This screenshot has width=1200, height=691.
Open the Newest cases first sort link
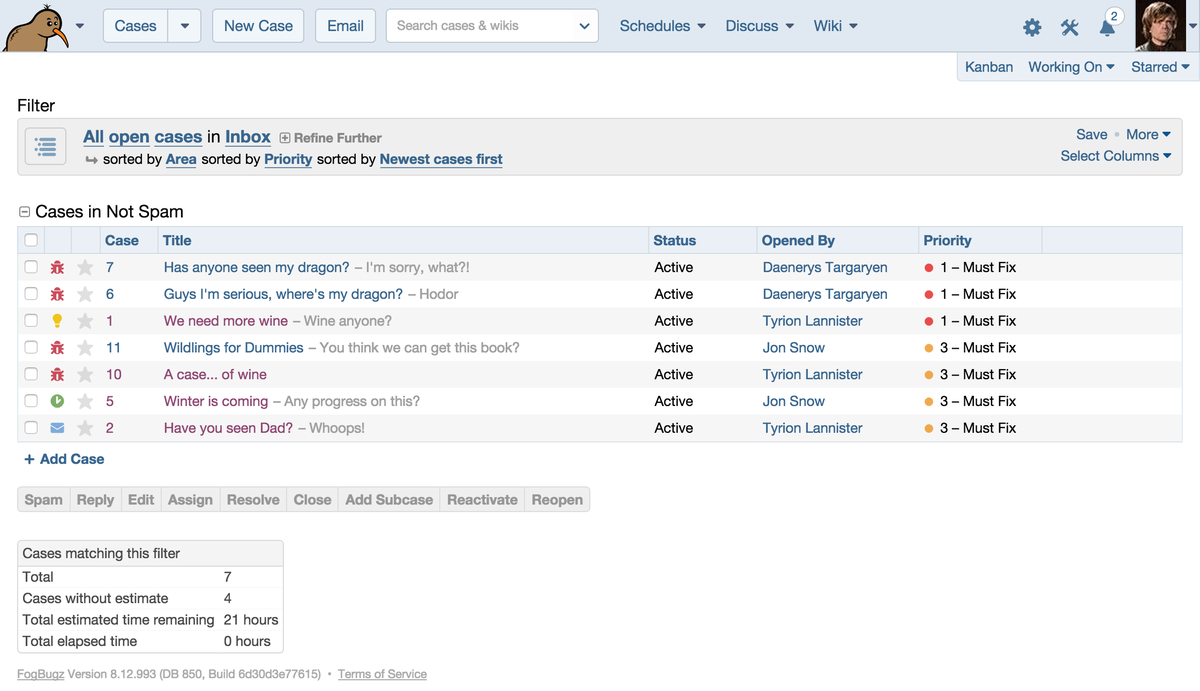[x=441, y=159]
